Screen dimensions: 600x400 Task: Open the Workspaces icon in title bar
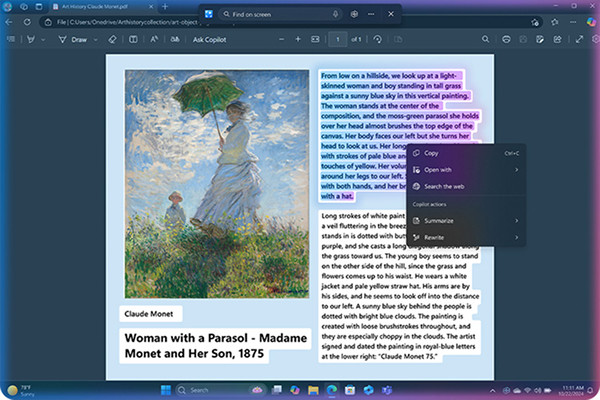coord(24,7)
